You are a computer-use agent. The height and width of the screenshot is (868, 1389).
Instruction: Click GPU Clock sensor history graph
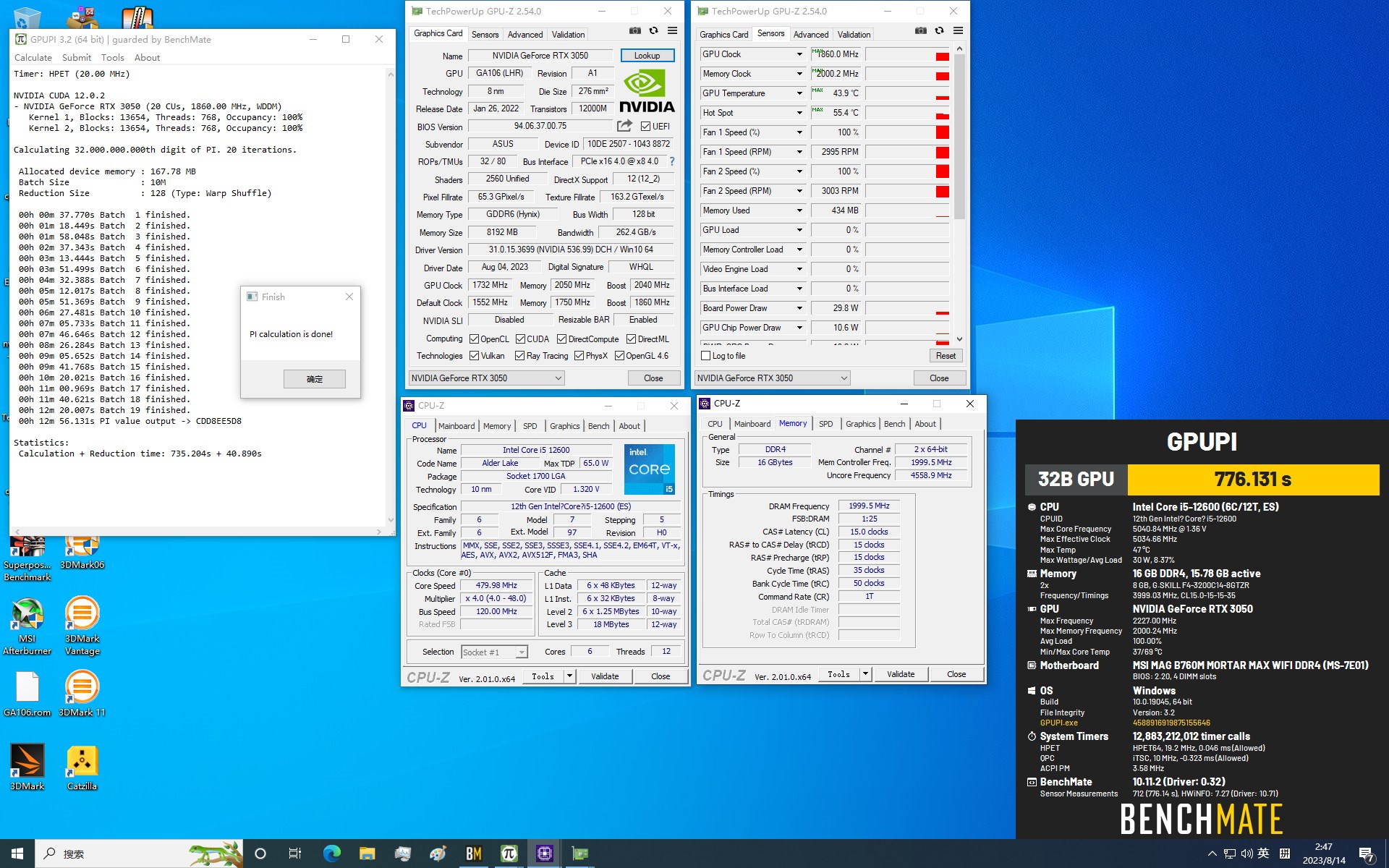[907, 54]
